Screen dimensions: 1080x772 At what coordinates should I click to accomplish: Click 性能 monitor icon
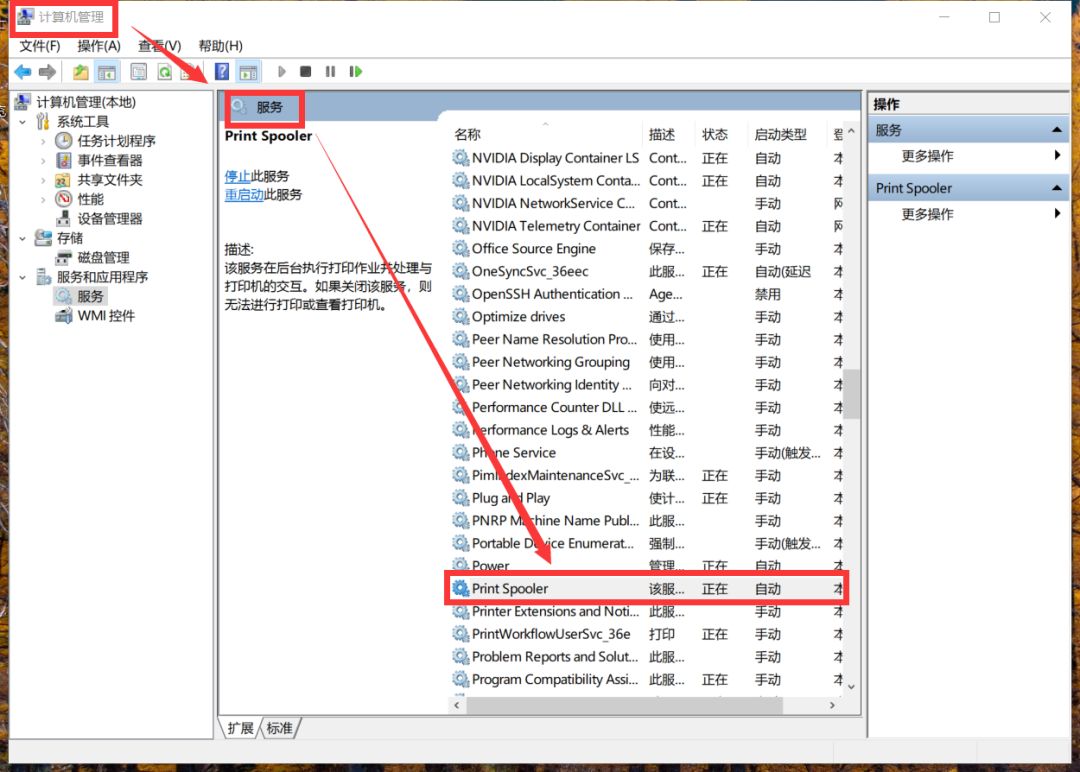pyautogui.click(x=63, y=199)
